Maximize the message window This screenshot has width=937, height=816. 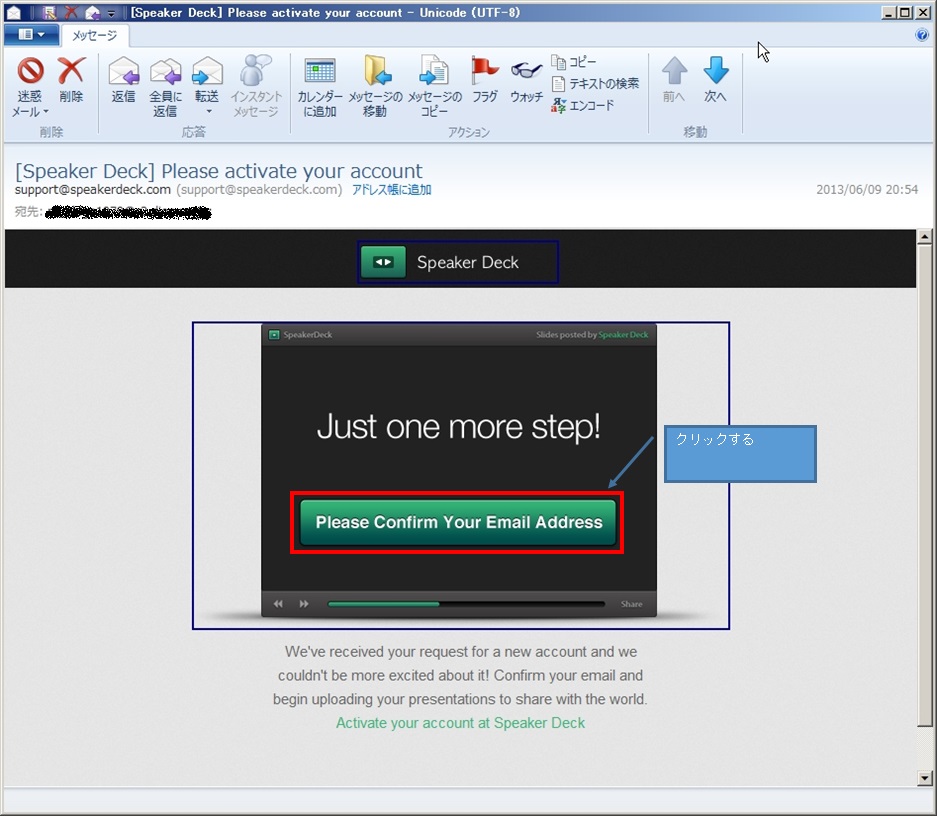tap(906, 13)
